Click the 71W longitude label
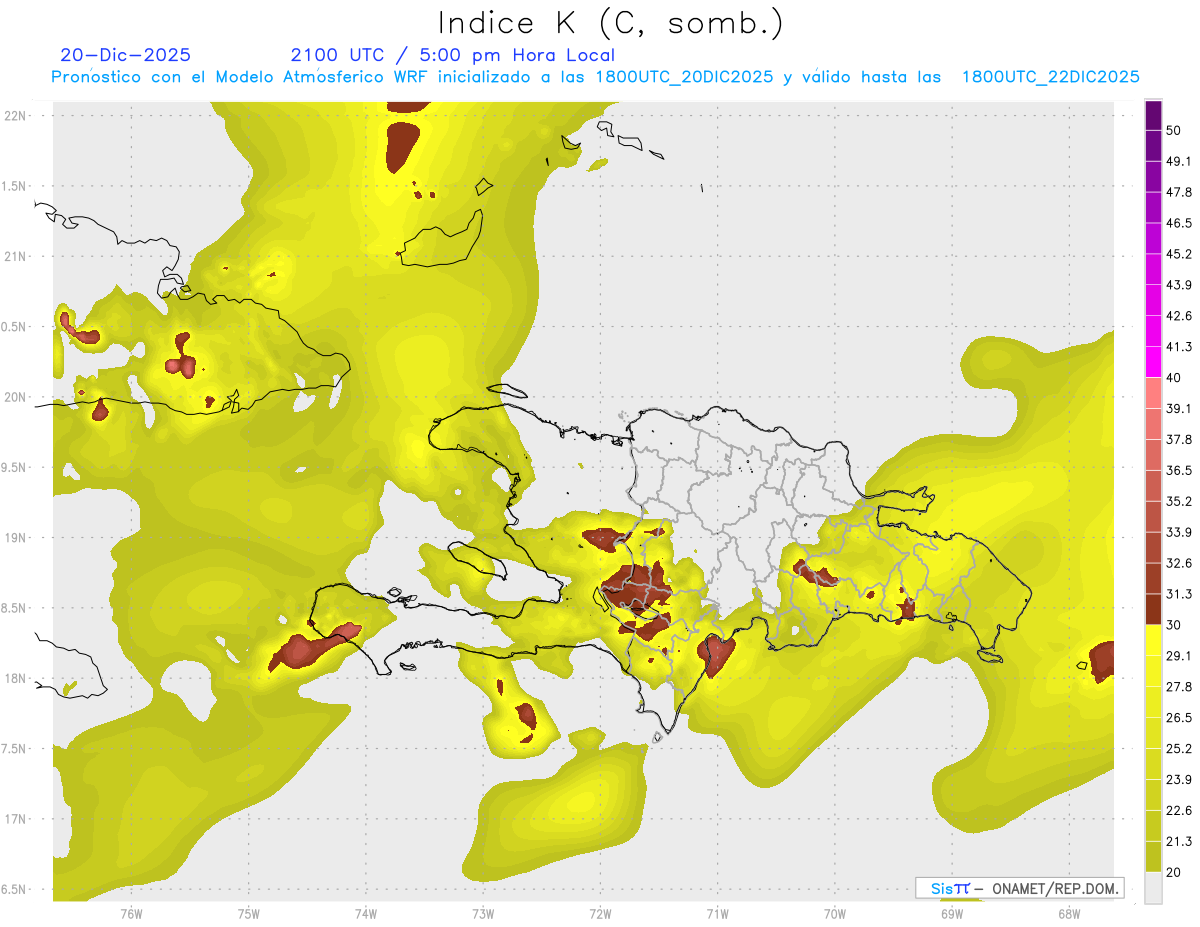This screenshot has height=927, width=1200. 717,914
